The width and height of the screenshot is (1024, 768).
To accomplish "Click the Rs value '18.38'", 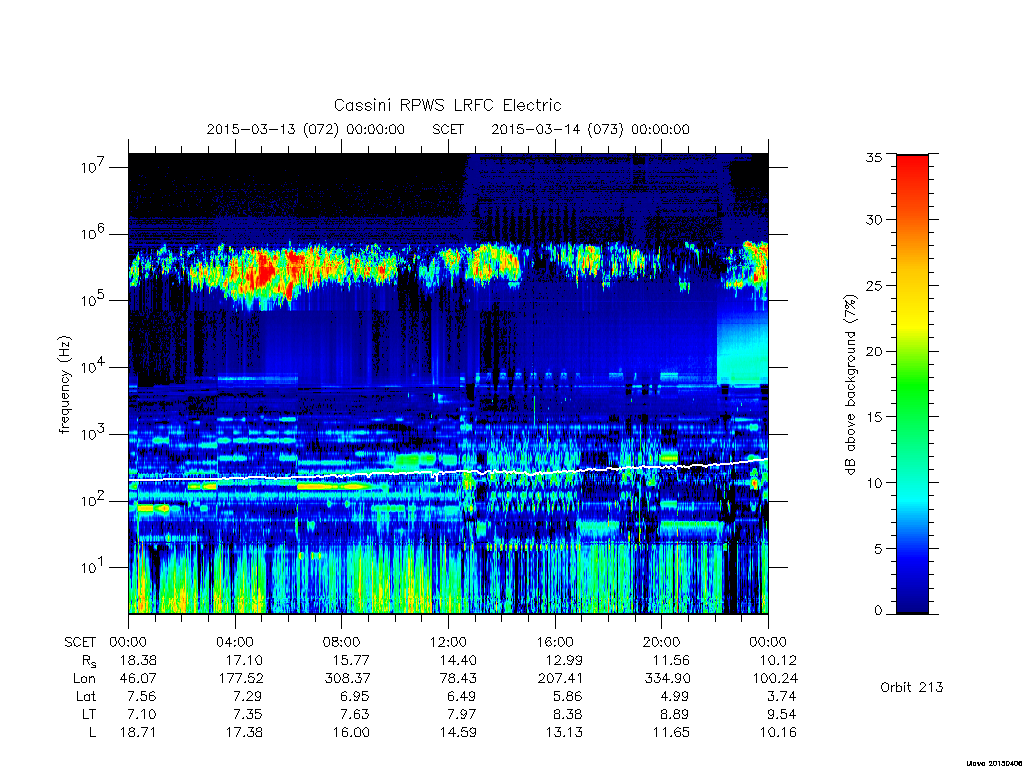I will pyautogui.click(x=138, y=660).
